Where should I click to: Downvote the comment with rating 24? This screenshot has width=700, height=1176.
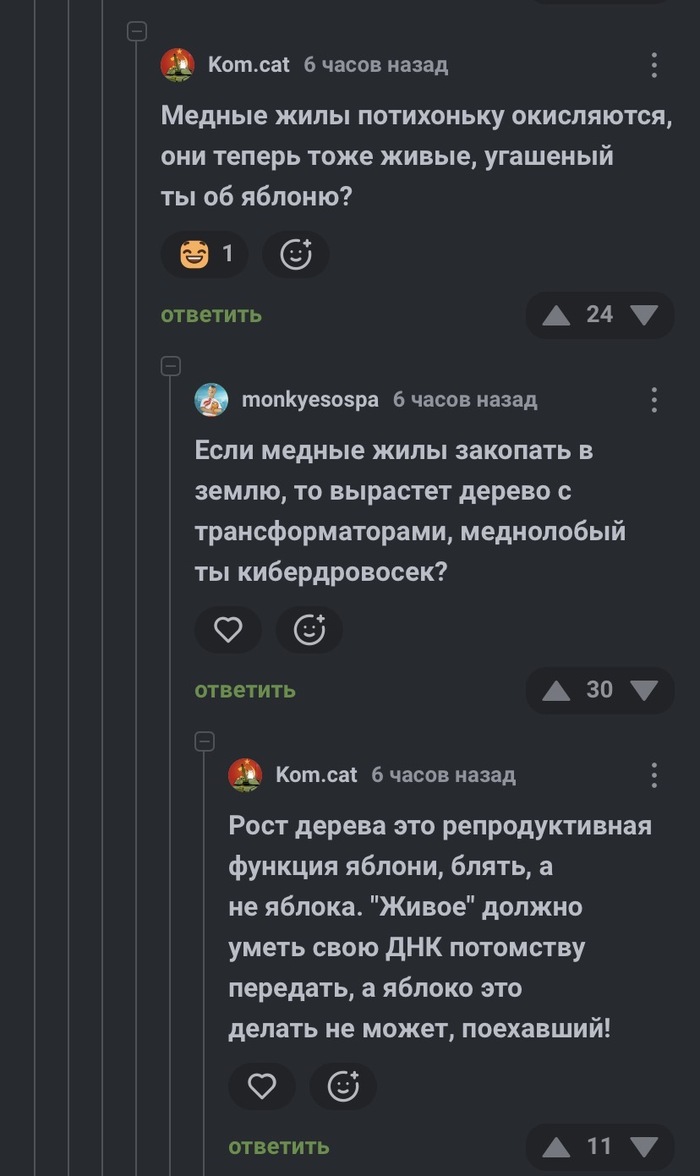[645, 315]
